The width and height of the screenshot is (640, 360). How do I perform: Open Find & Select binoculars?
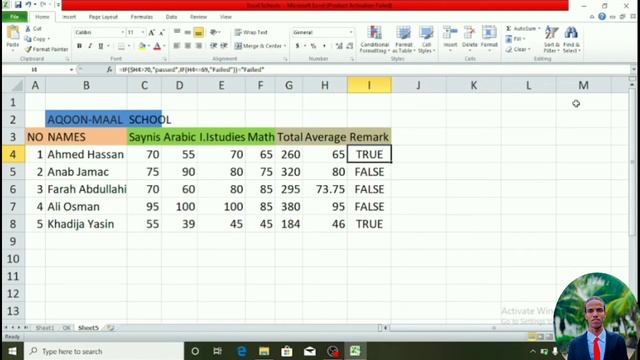(x=571, y=39)
